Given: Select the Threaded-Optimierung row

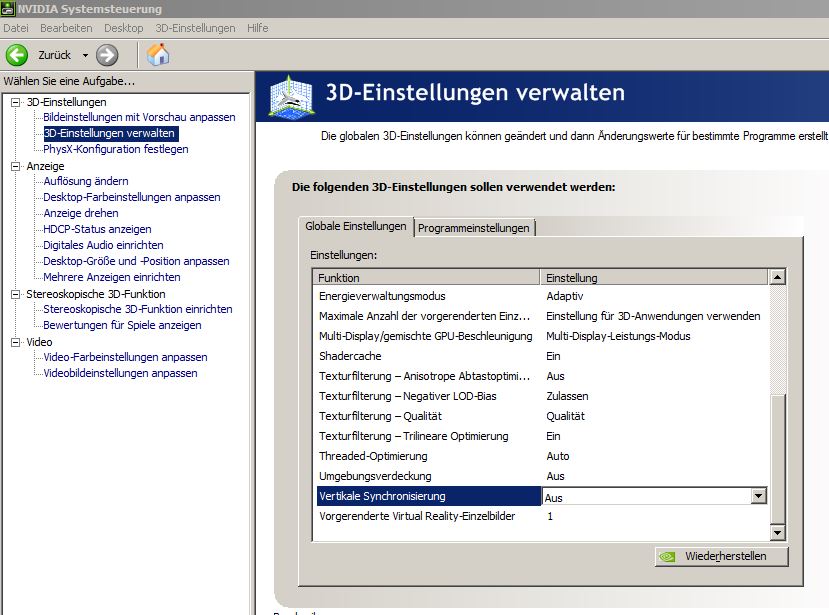Looking at the screenshot, I should click(x=540, y=456).
